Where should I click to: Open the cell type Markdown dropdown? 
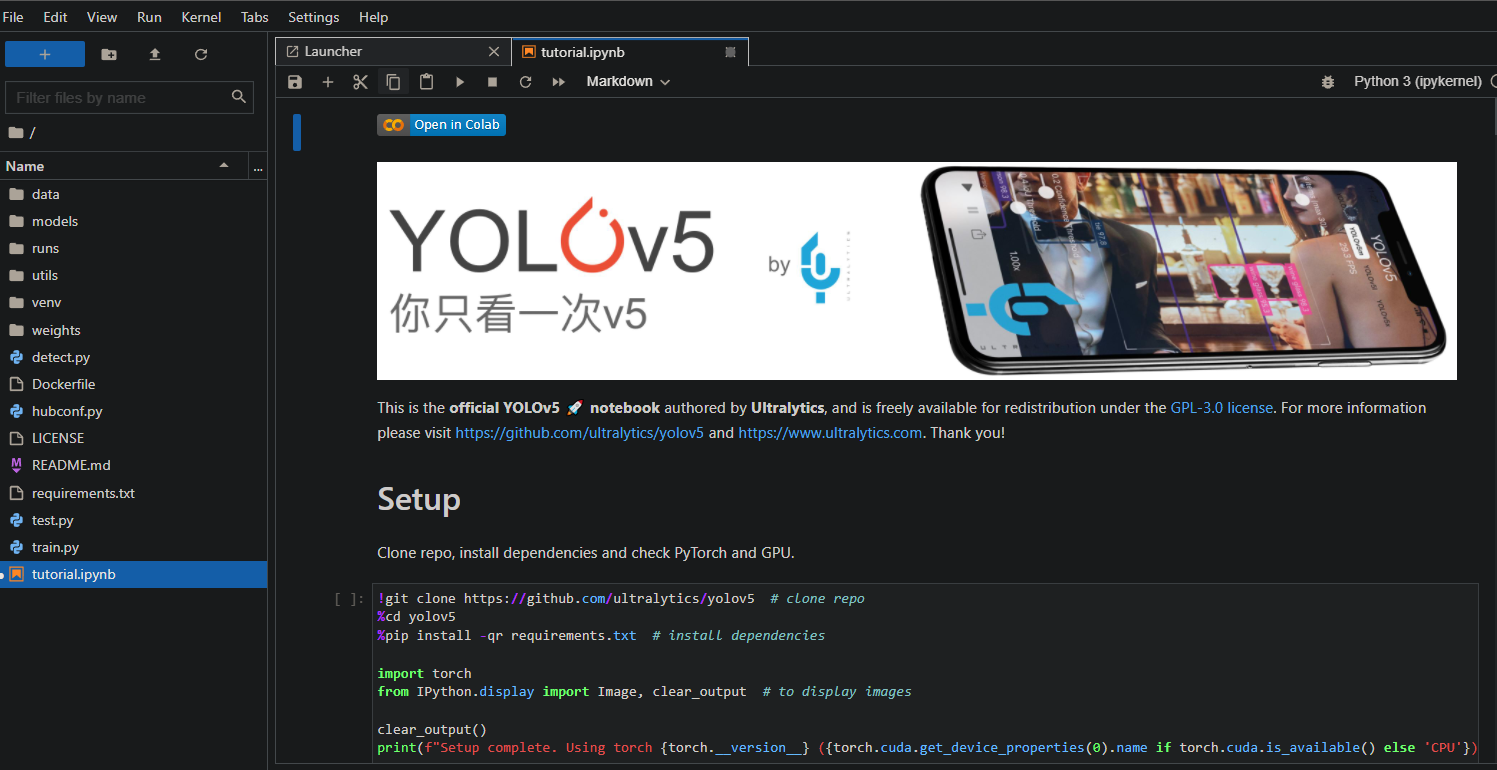coord(628,82)
